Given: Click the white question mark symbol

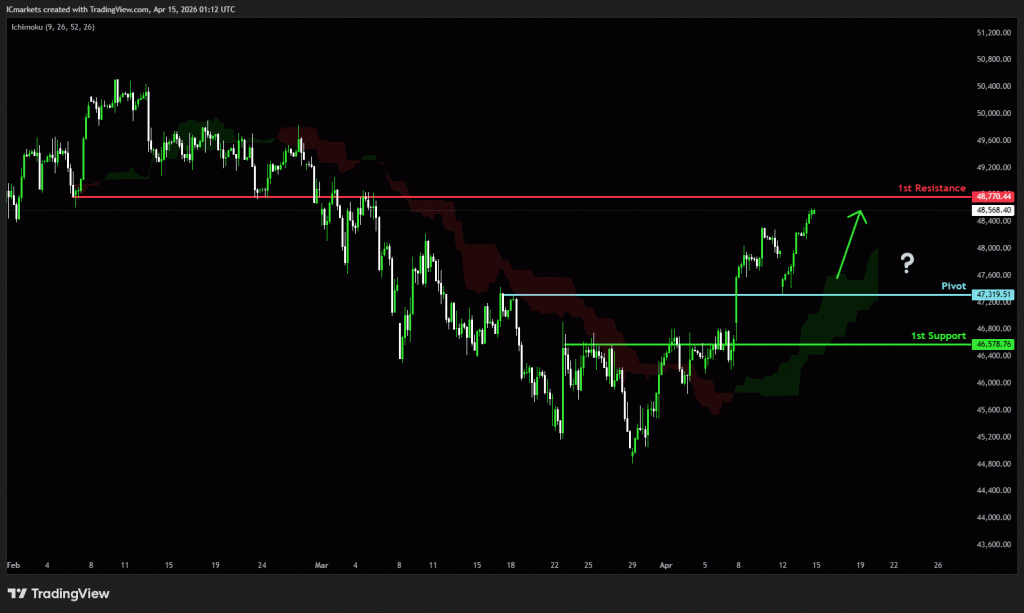Looking at the screenshot, I should pos(906,264).
